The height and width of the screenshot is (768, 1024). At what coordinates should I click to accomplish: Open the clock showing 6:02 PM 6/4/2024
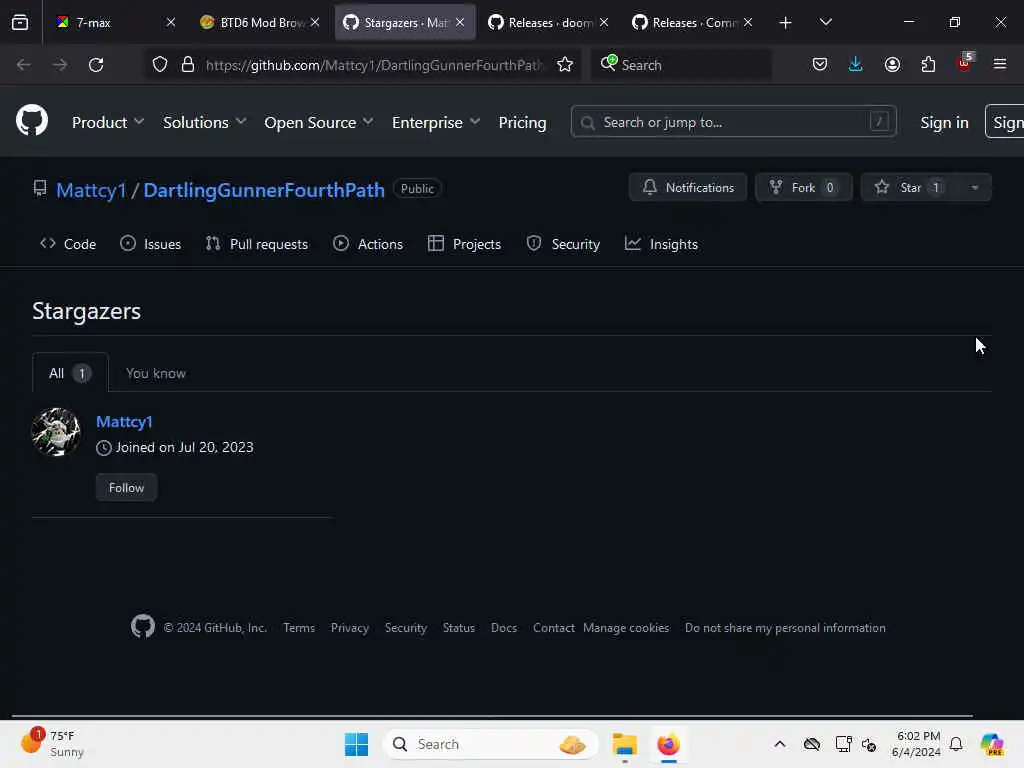[x=916, y=744]
